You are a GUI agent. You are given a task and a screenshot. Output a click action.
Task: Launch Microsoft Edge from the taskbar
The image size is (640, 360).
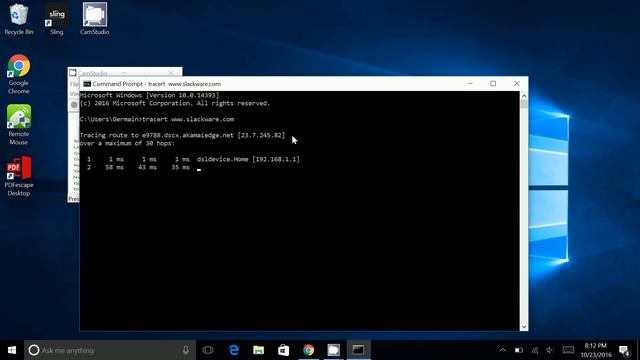click(233, 350)
